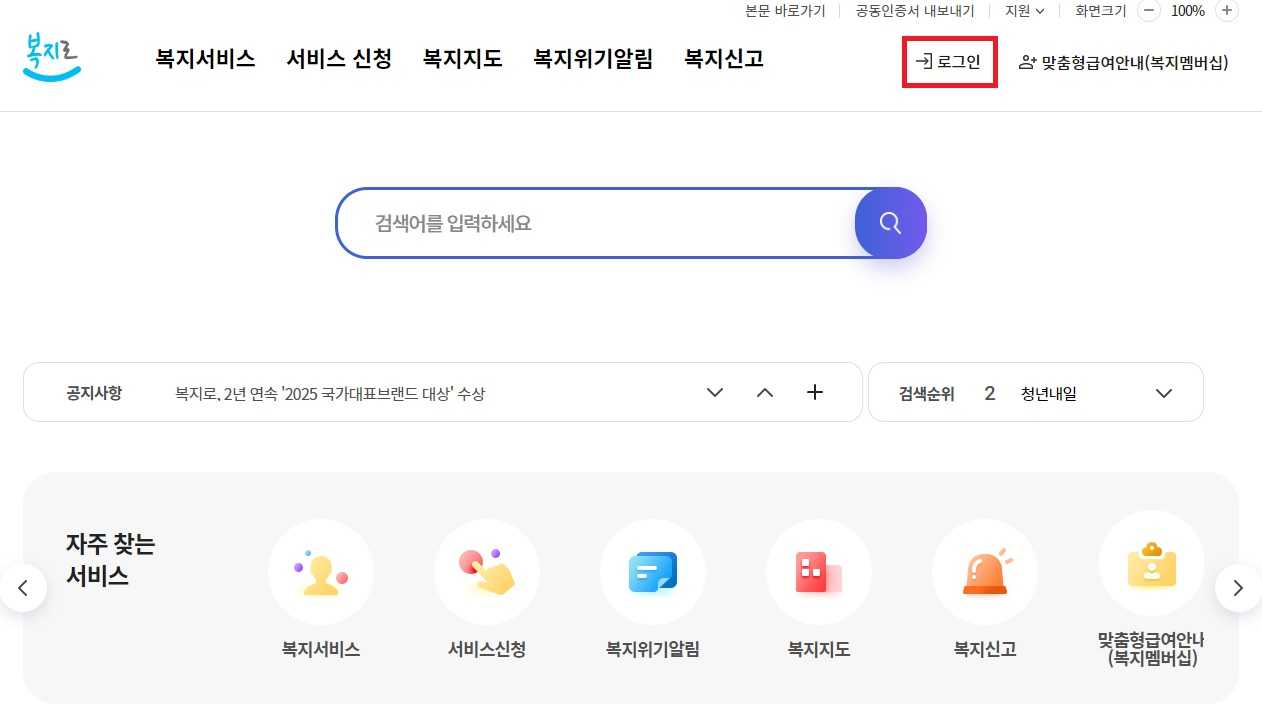The width and height of the screenshot is (1262, 706).
Task: Click the right carousel arrow for services
Action: click(1238, 588)
